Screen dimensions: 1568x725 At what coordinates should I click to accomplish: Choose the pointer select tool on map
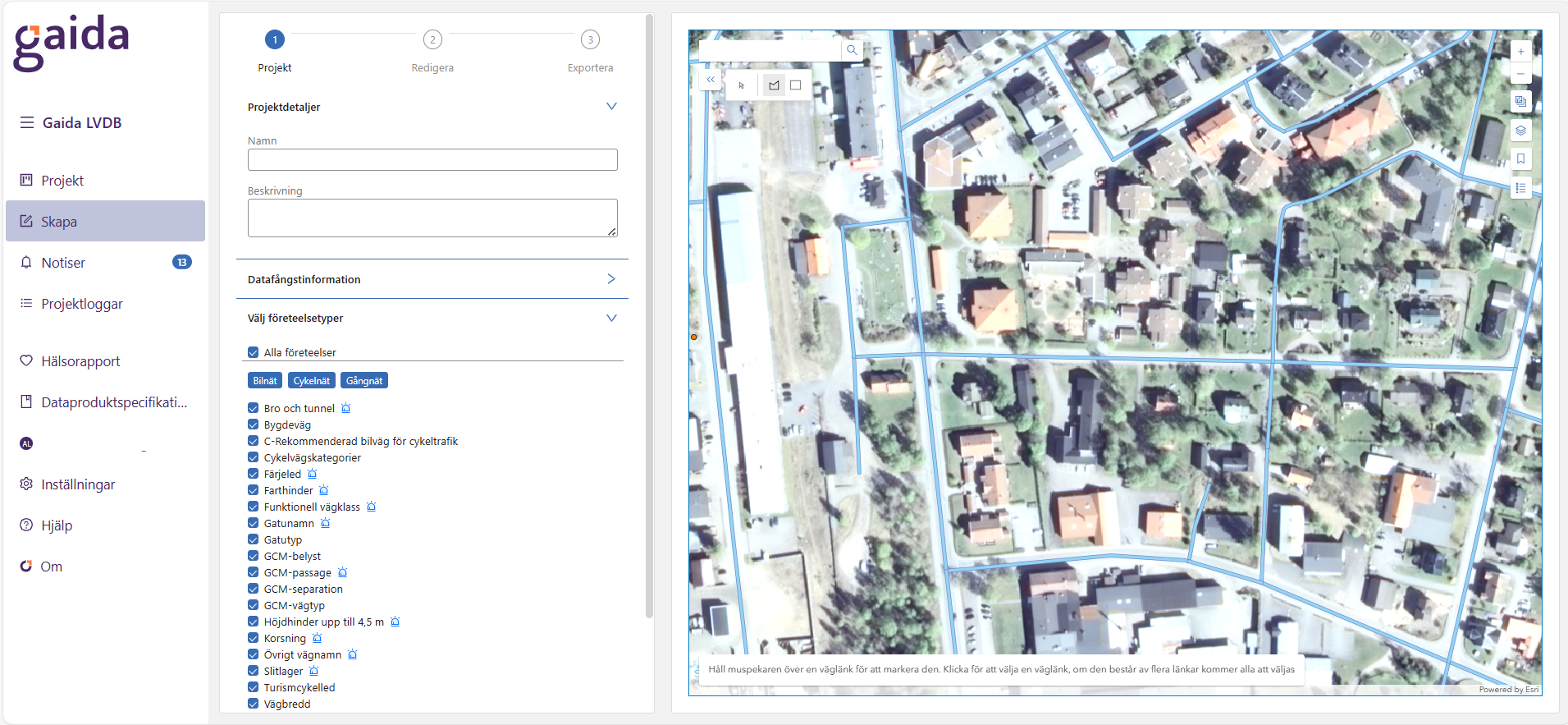point(742,85)
